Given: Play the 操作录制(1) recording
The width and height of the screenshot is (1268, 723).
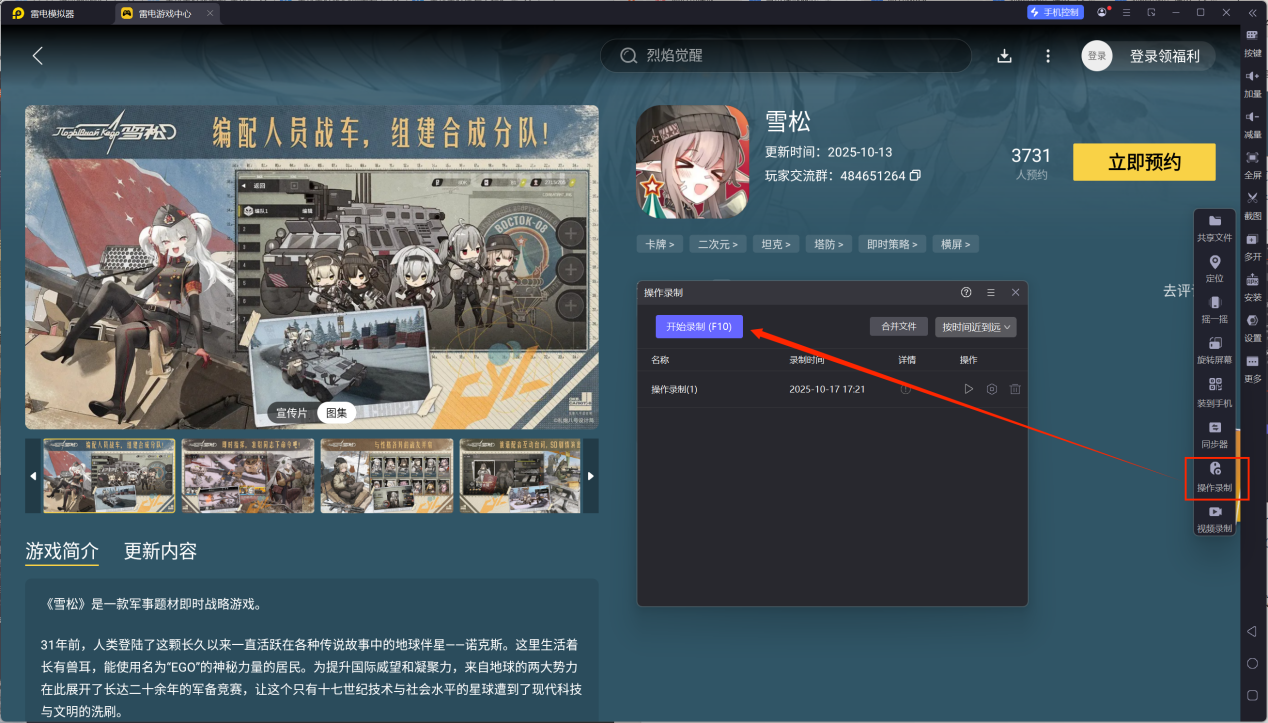Looking at the screenshot, I should tap(968, 389).
